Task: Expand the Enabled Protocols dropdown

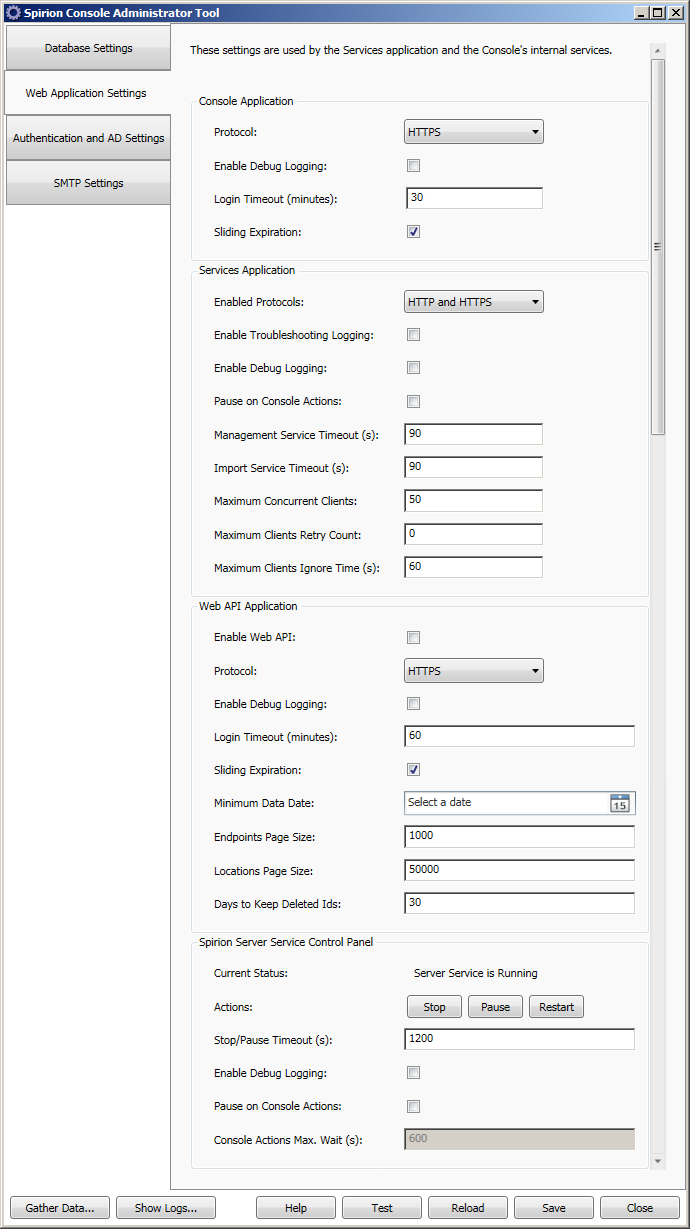Action: [x=474, y=302]
